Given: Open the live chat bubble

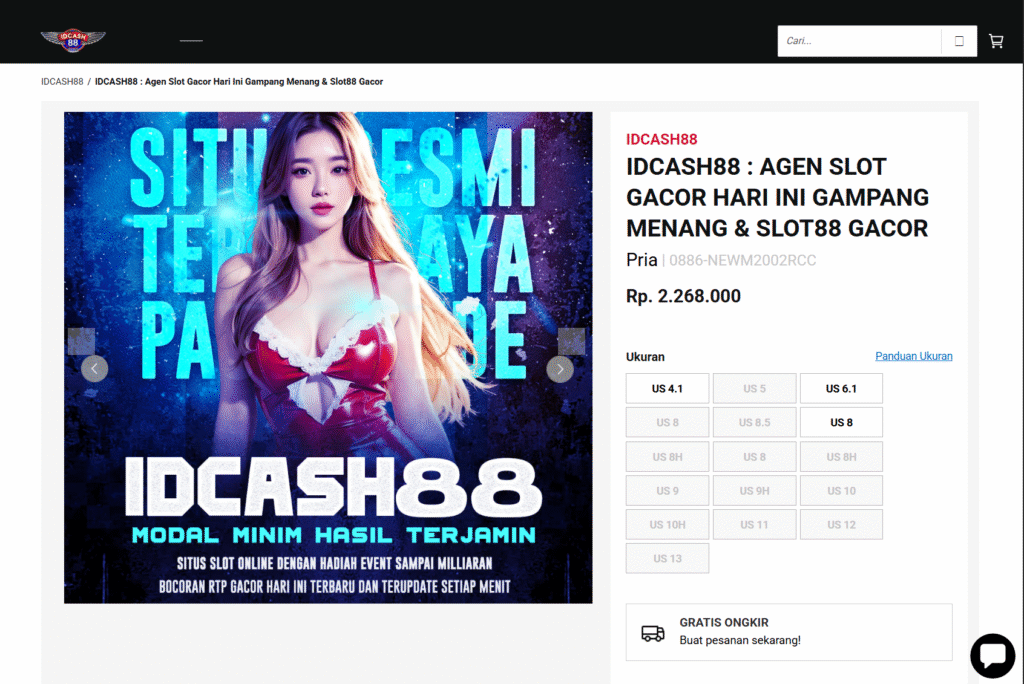Looking at the screenshot, I should point(992,655).
